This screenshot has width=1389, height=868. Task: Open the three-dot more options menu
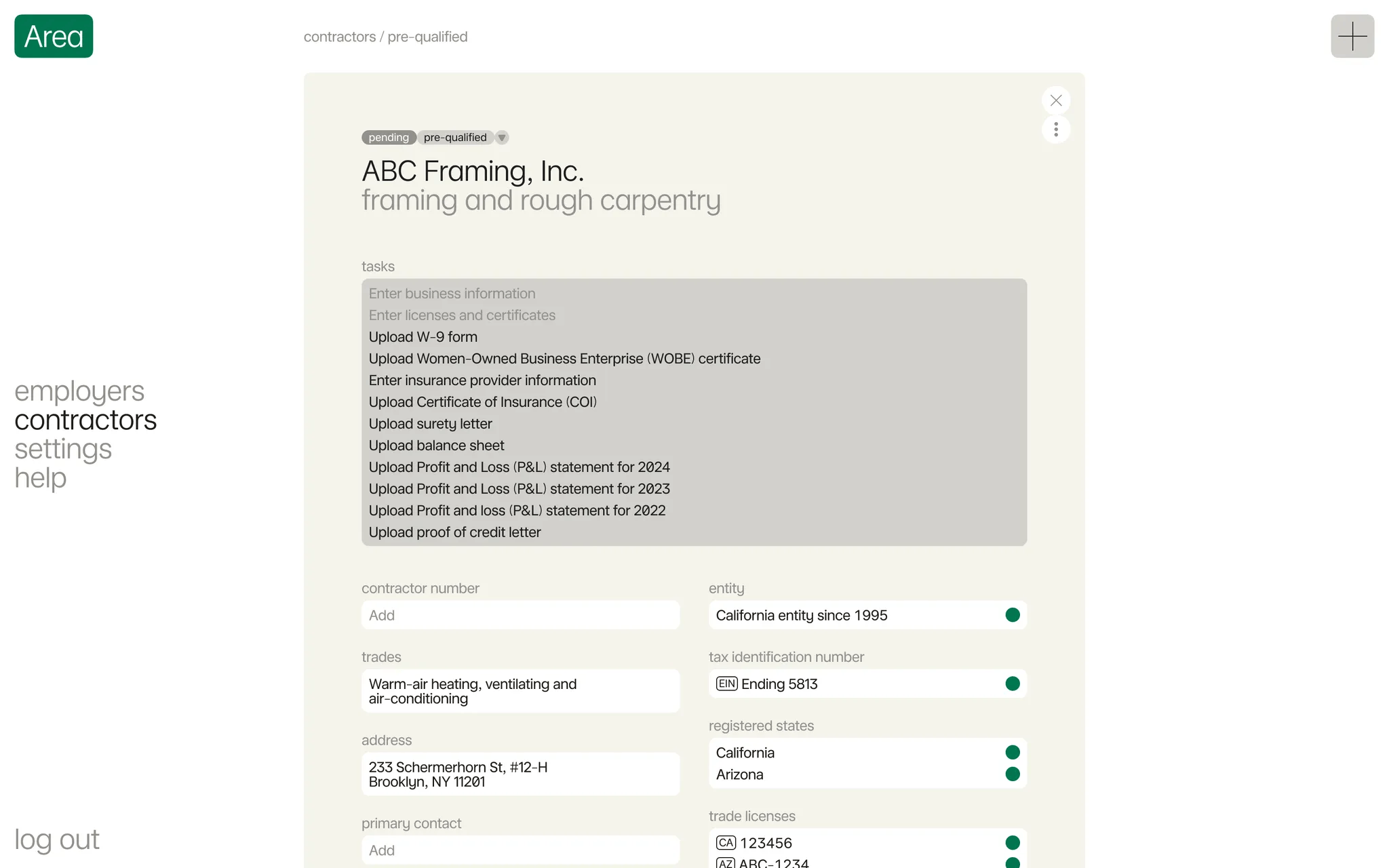click(x=1056, y=130)
